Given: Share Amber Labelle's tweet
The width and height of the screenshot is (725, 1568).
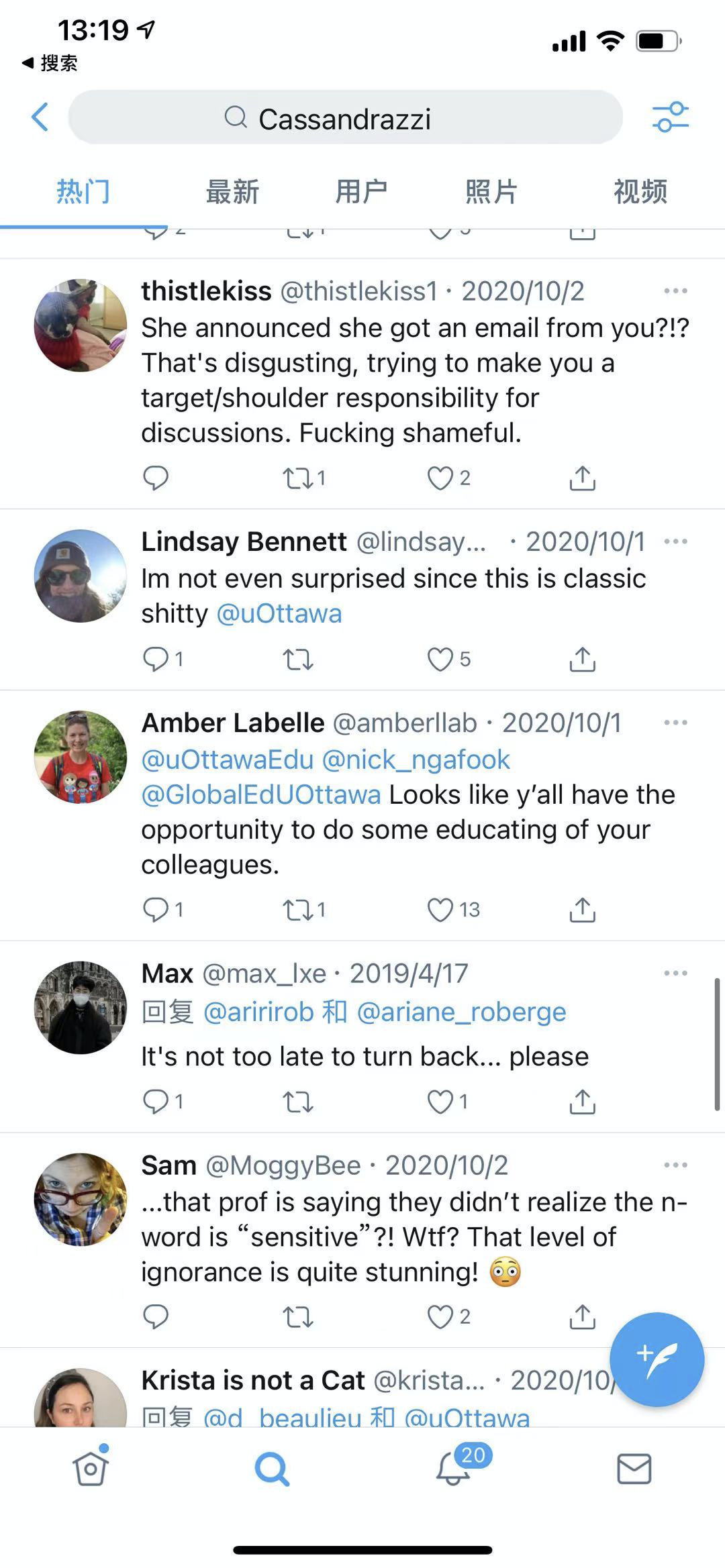Looking at the screenshot, I should point(582,910).
